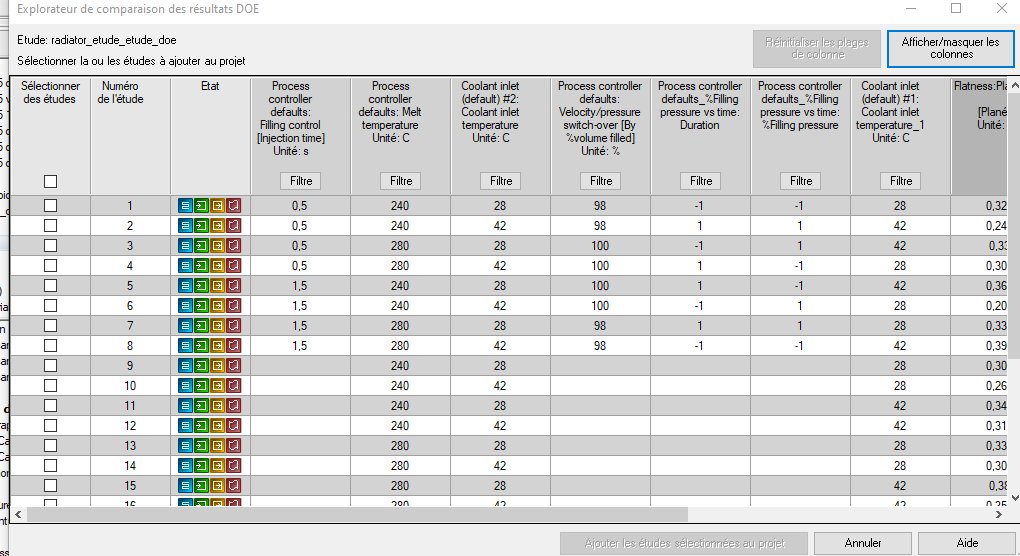Open help with the Aide button
The height and width of the screenshot is (556, 1020).
[967, 543]
